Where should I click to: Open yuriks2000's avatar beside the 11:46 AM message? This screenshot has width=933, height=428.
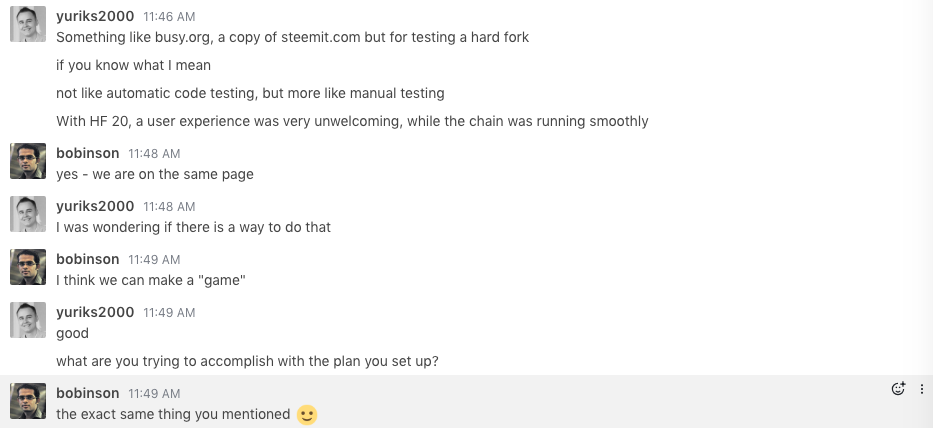pyautogui.click(x=28, y=24)
